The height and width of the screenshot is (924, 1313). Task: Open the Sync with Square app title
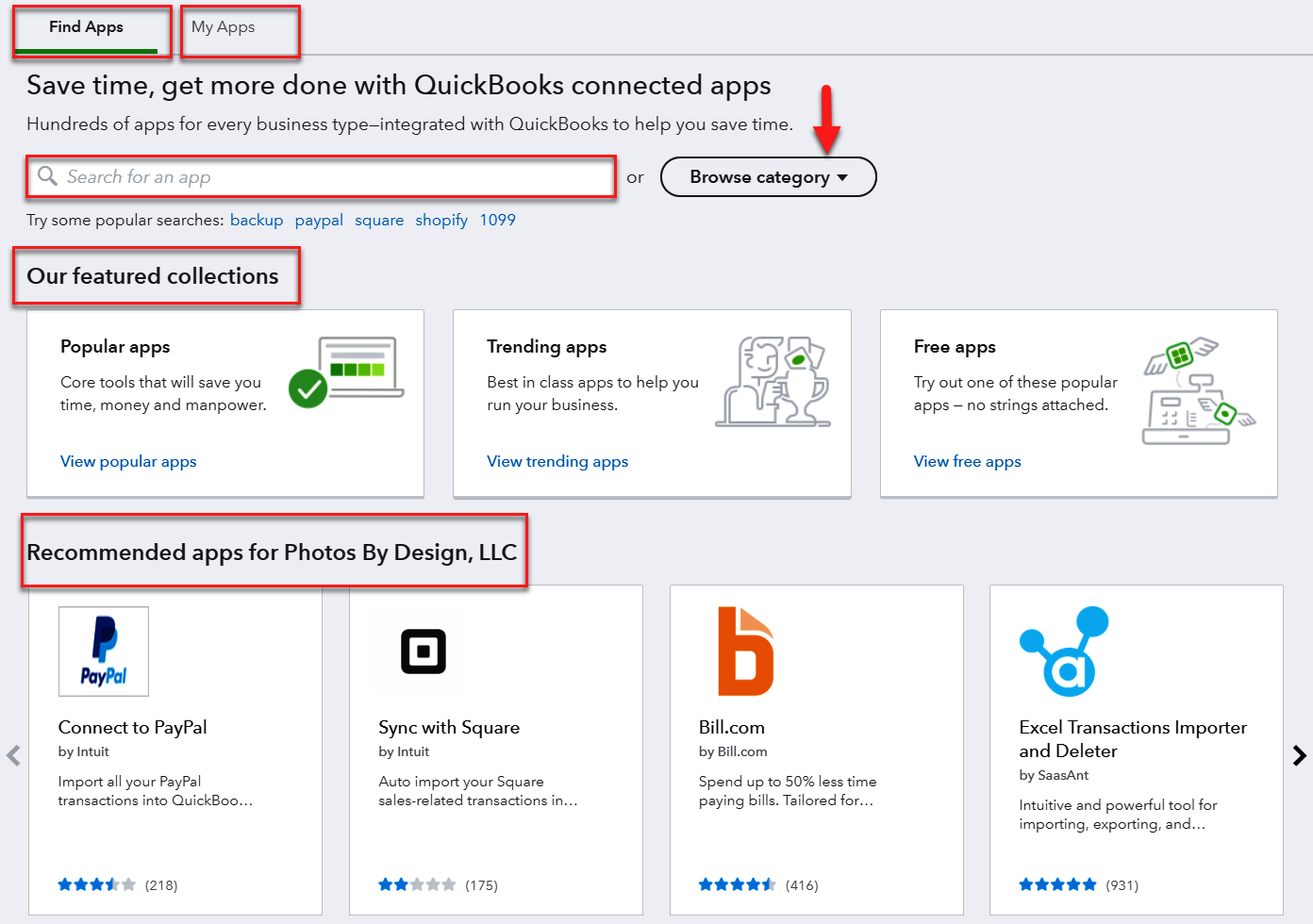[449, 727]
